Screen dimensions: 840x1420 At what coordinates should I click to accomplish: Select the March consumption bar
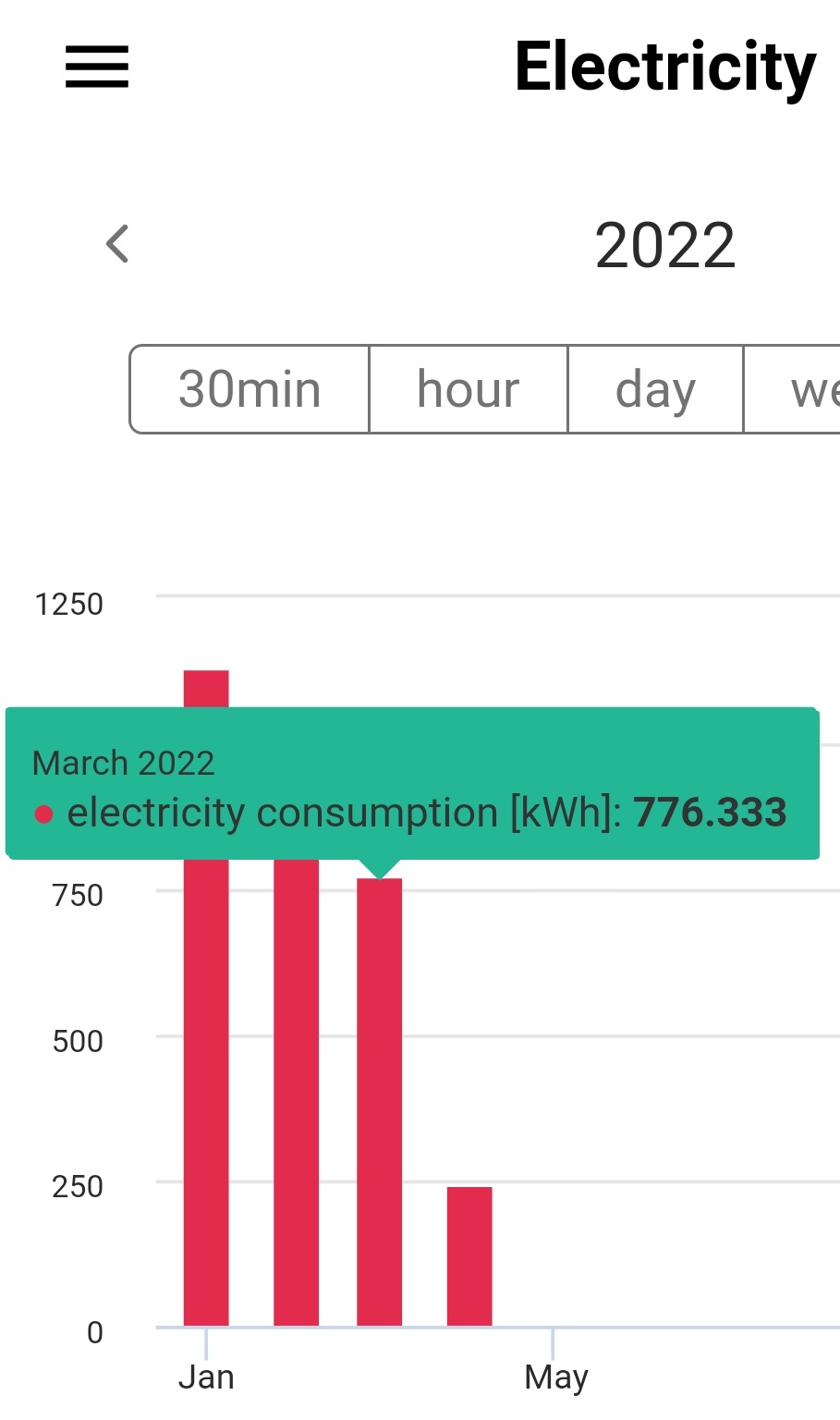click(379, 1102)
